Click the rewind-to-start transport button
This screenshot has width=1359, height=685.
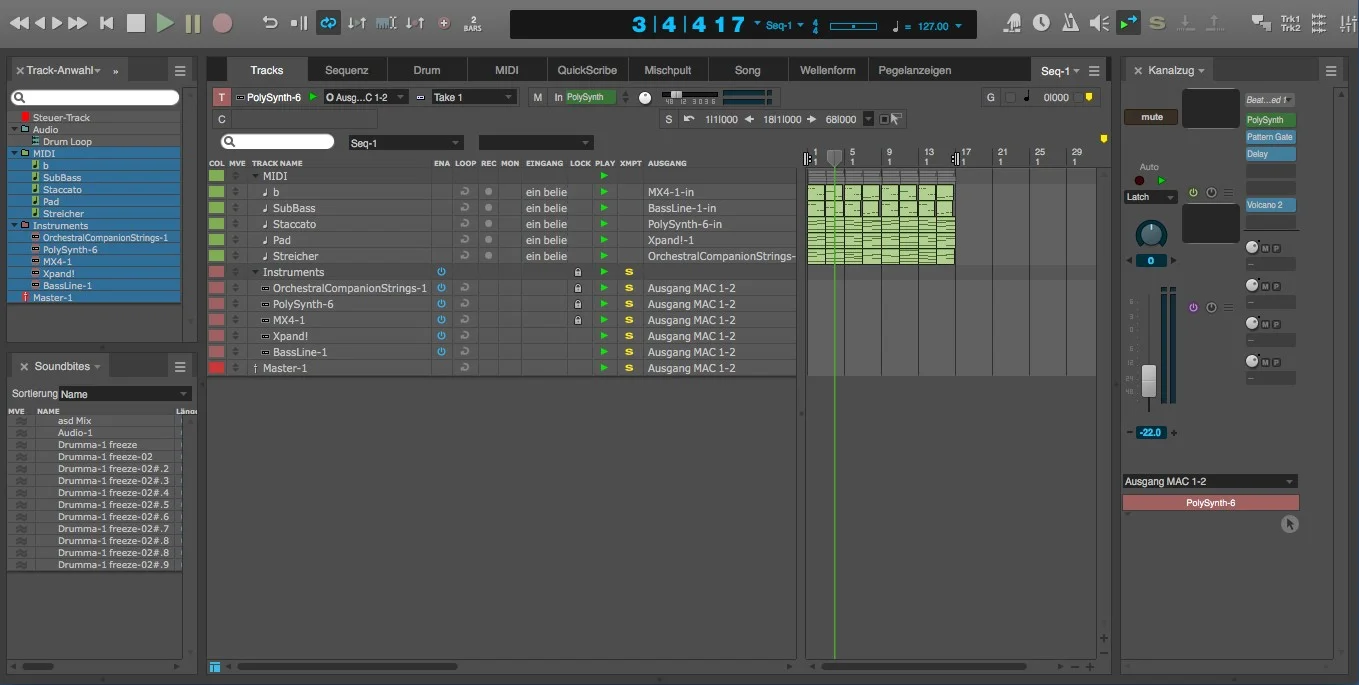click(107, 22)
